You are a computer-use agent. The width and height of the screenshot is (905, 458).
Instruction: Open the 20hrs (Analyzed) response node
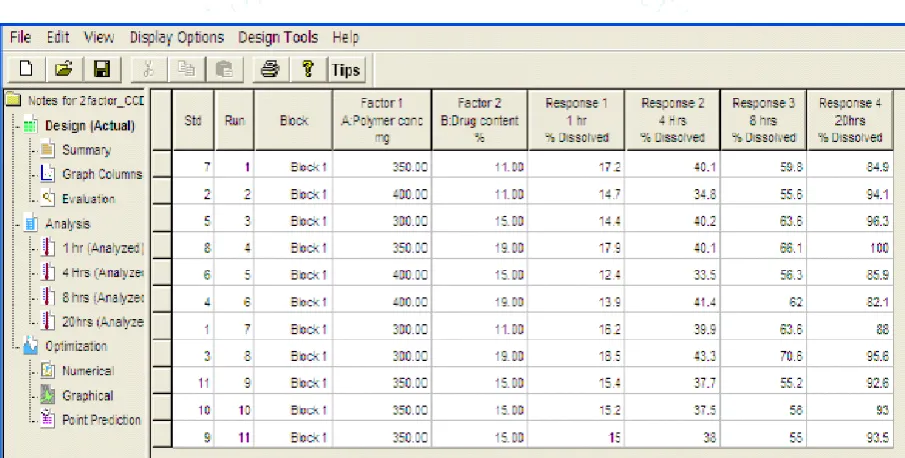103,322
